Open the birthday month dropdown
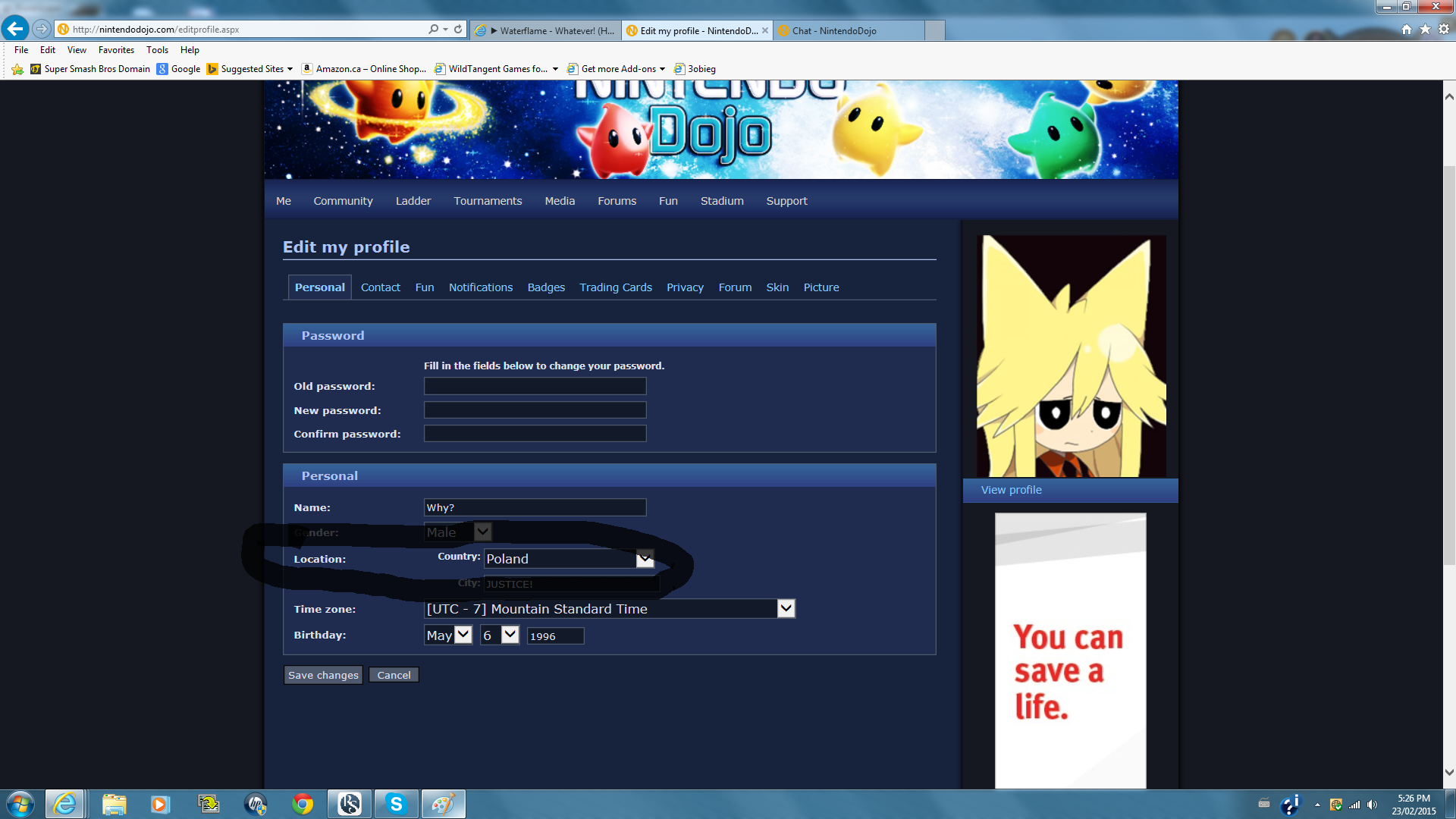The height and width of the screenshot is (819, 1456). (x=463, y=635)
